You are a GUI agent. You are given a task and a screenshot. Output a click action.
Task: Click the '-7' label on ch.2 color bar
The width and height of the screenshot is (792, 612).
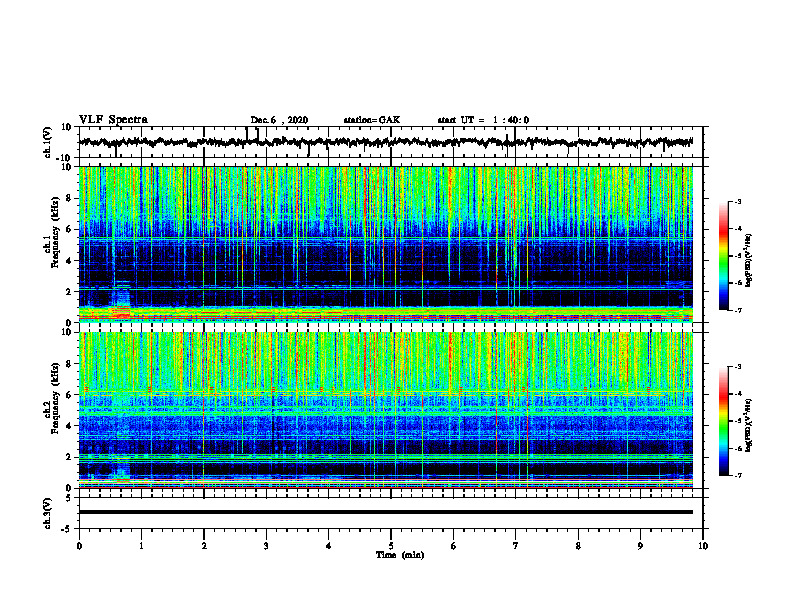738,476
